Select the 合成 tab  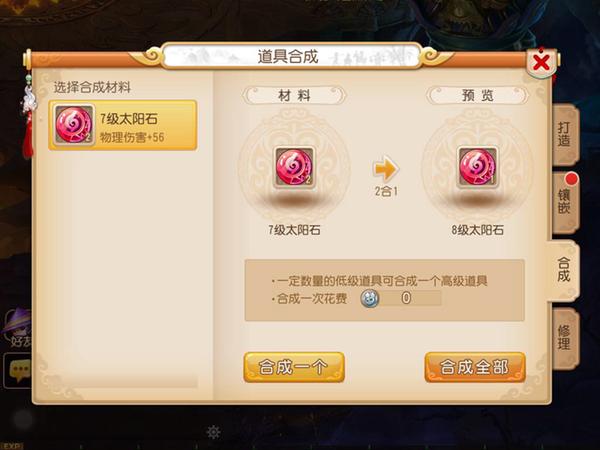563,270
